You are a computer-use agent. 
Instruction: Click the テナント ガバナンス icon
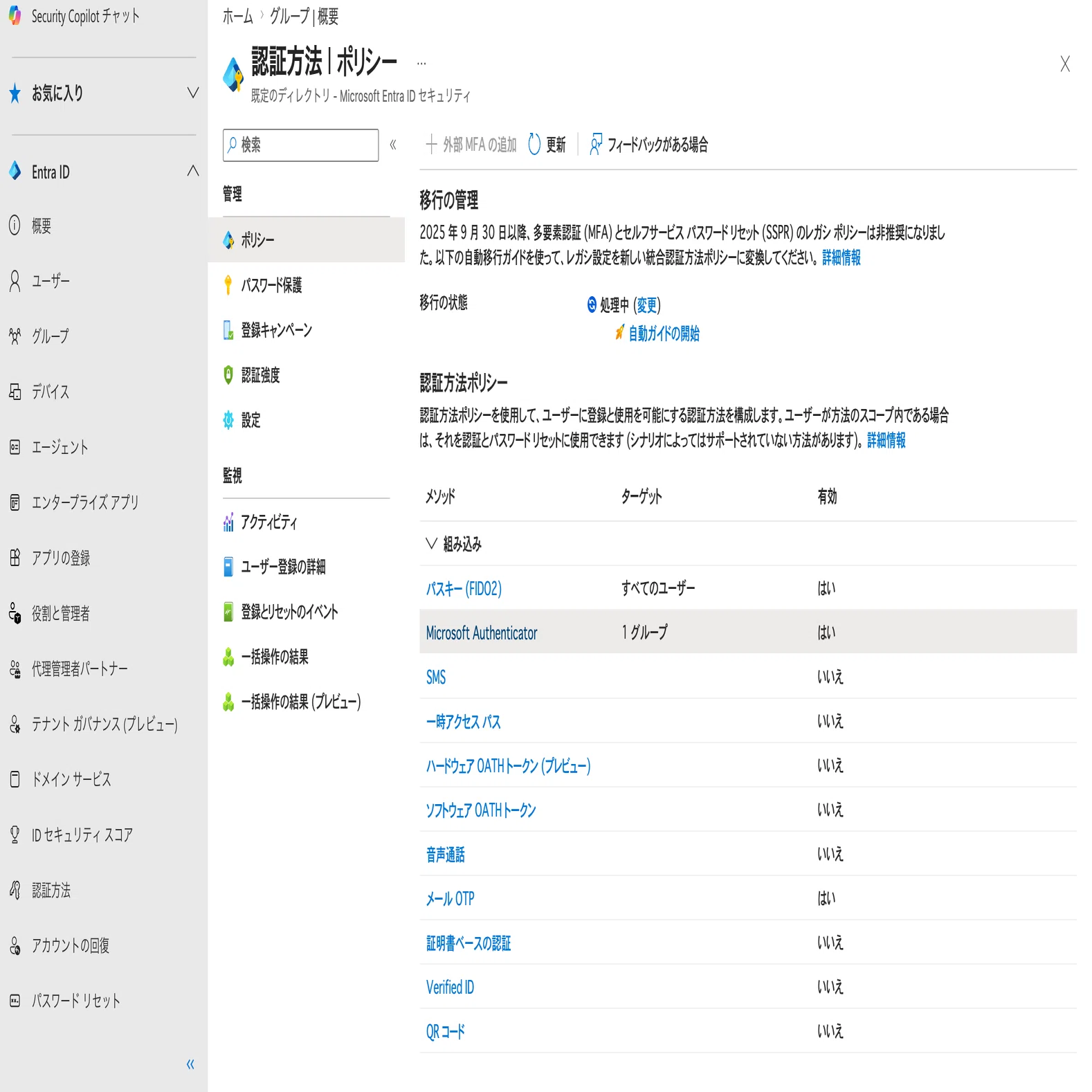15,724
